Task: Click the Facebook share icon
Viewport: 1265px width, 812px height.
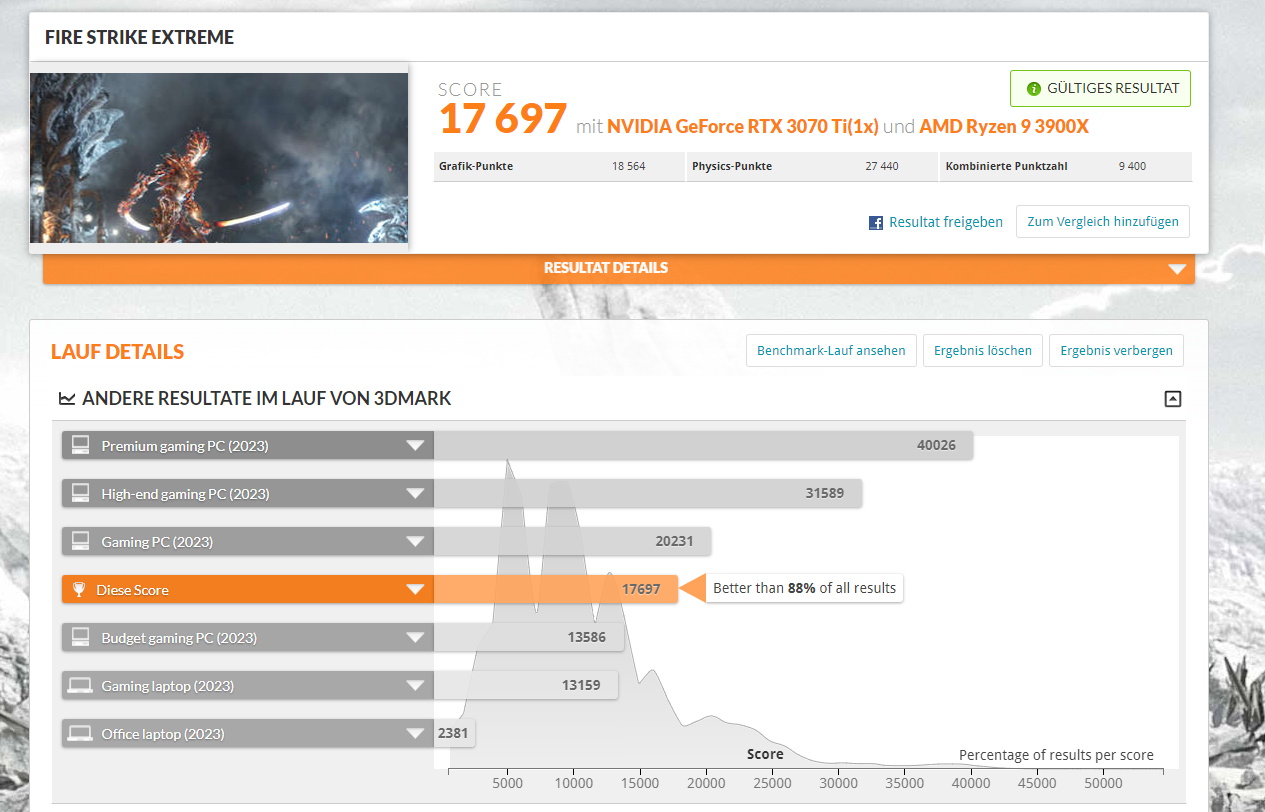Action: coord(875,223)
